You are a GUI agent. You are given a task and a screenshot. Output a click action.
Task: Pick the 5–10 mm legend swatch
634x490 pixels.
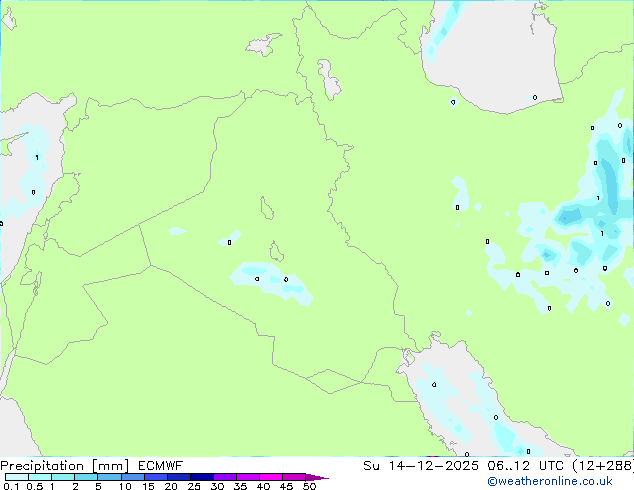(110, 477)
